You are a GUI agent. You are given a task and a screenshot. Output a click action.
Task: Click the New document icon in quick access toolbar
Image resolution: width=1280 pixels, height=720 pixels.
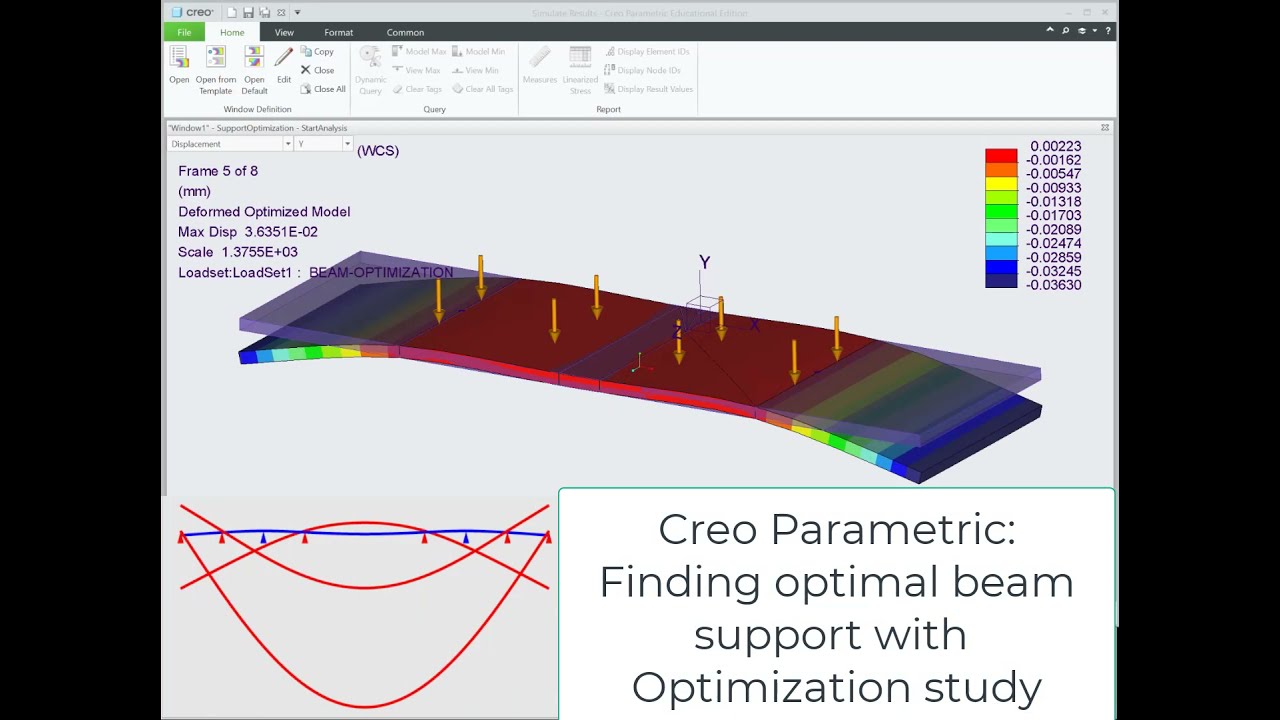(x=232, y=12)
